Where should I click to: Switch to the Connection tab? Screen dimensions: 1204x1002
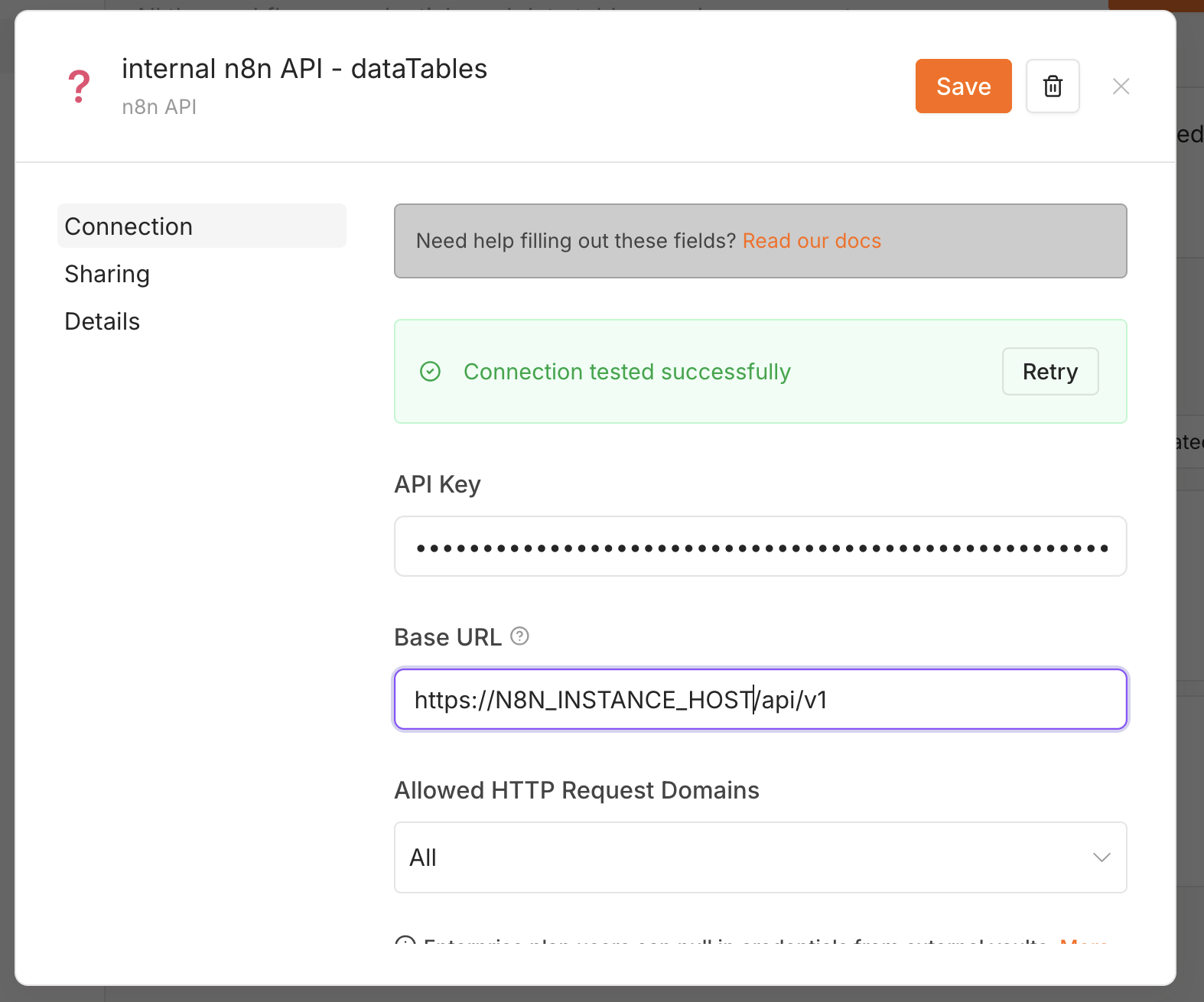(x=202, y=226)
